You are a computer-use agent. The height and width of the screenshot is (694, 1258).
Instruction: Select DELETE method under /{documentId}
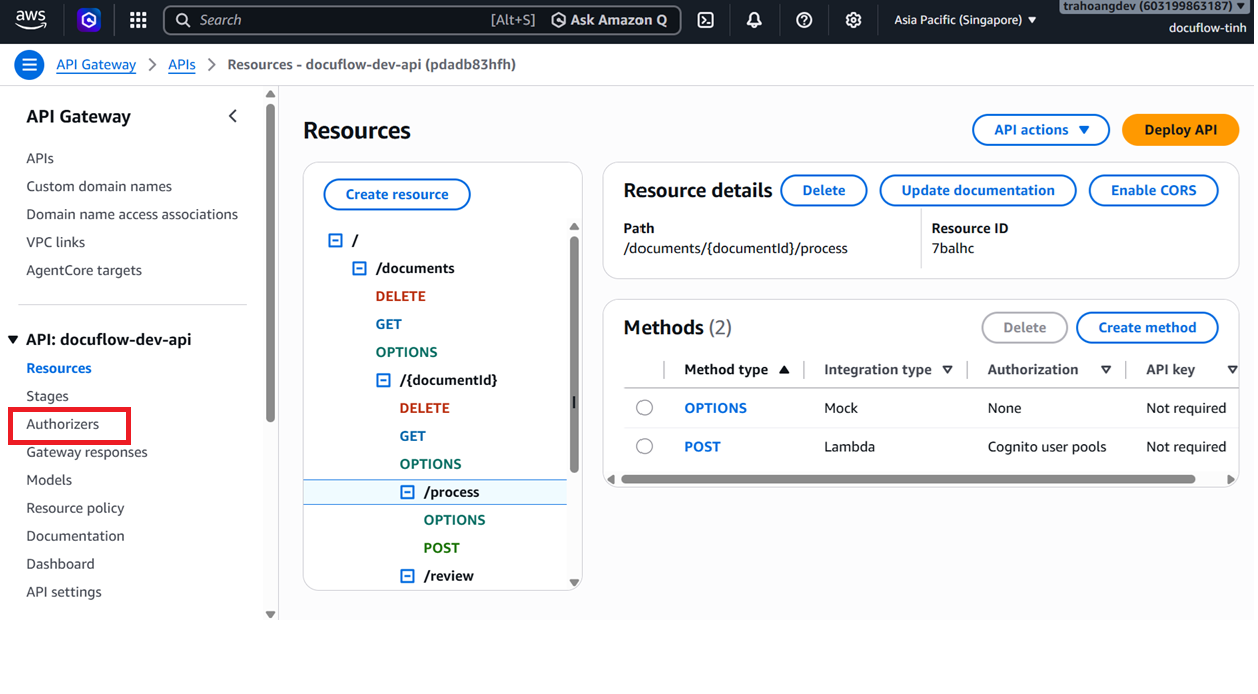pos(425,408)
